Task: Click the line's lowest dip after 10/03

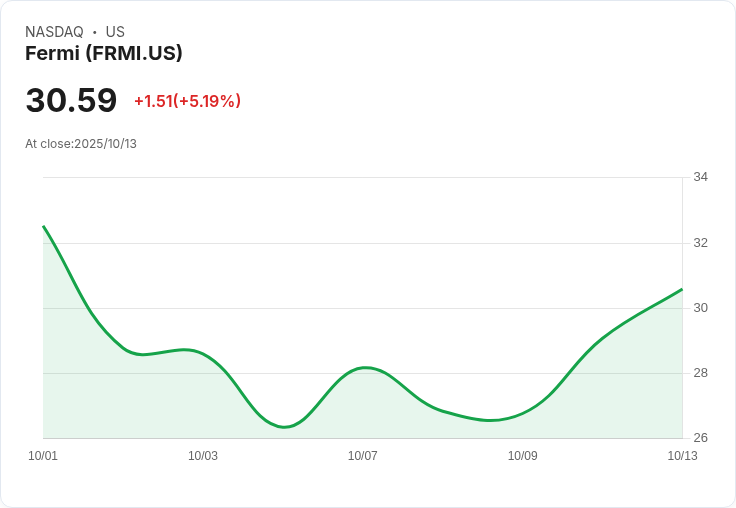Action: click(285, 427)
